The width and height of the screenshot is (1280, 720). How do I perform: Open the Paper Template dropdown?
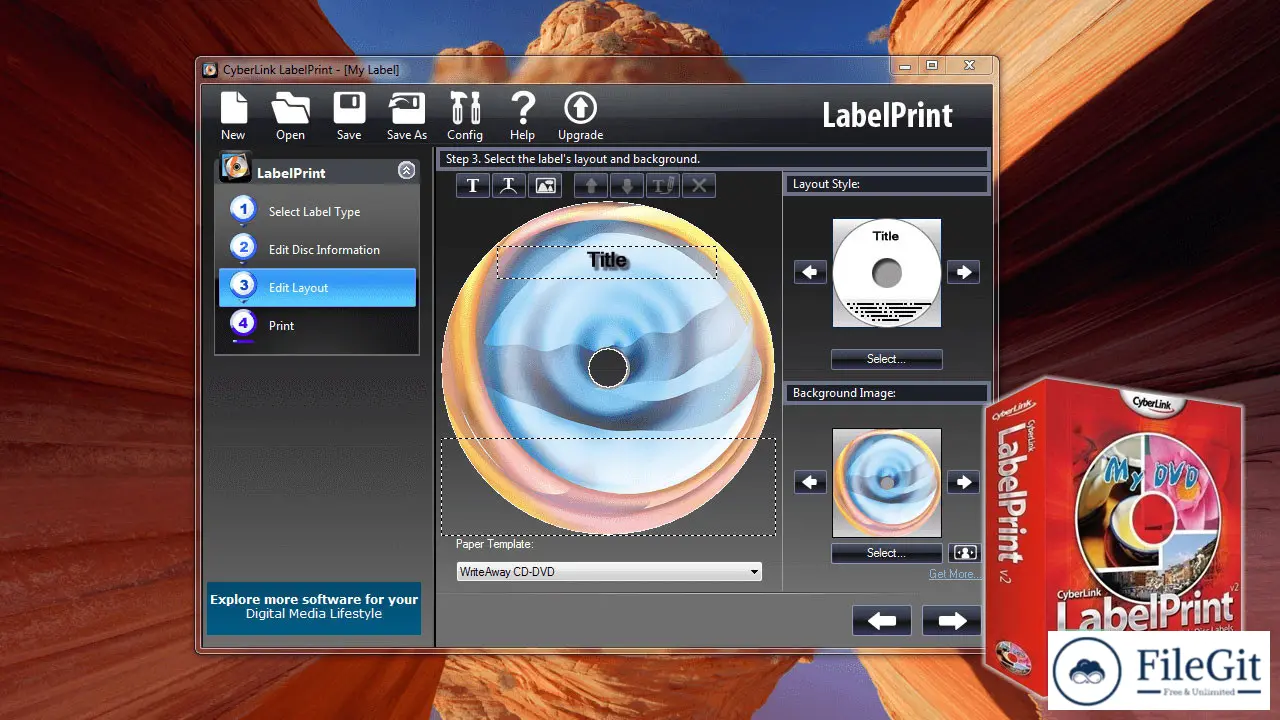[x=609, y=572]
